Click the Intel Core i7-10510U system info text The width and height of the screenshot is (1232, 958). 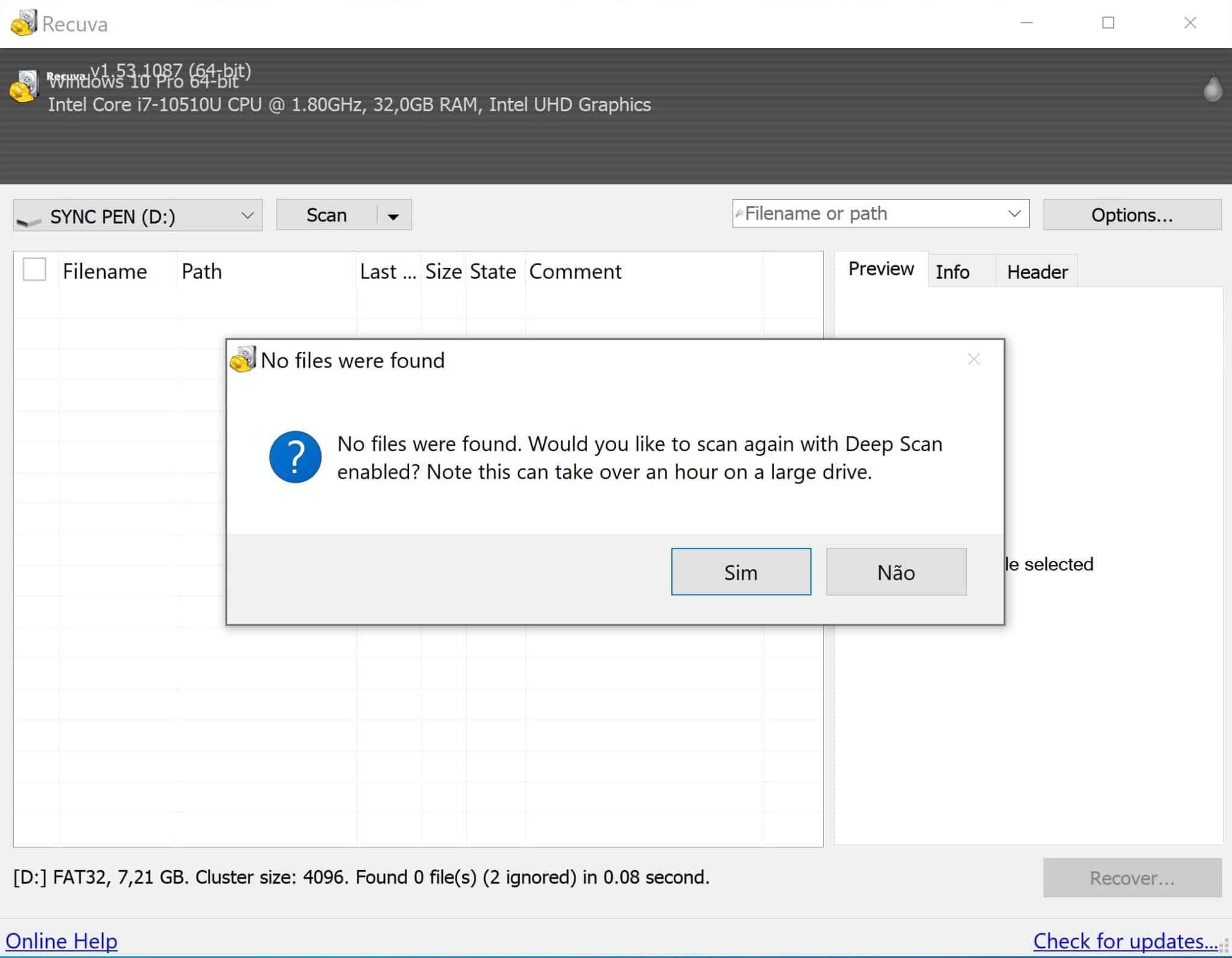[350, 105]
